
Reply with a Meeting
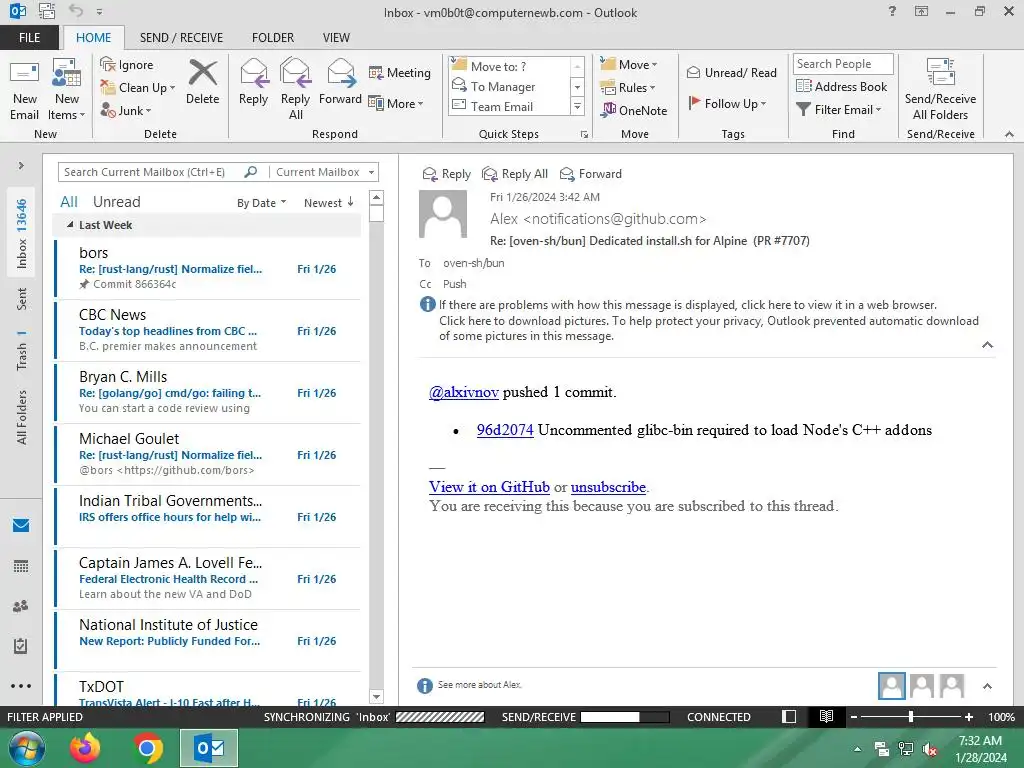coord(400,72)
